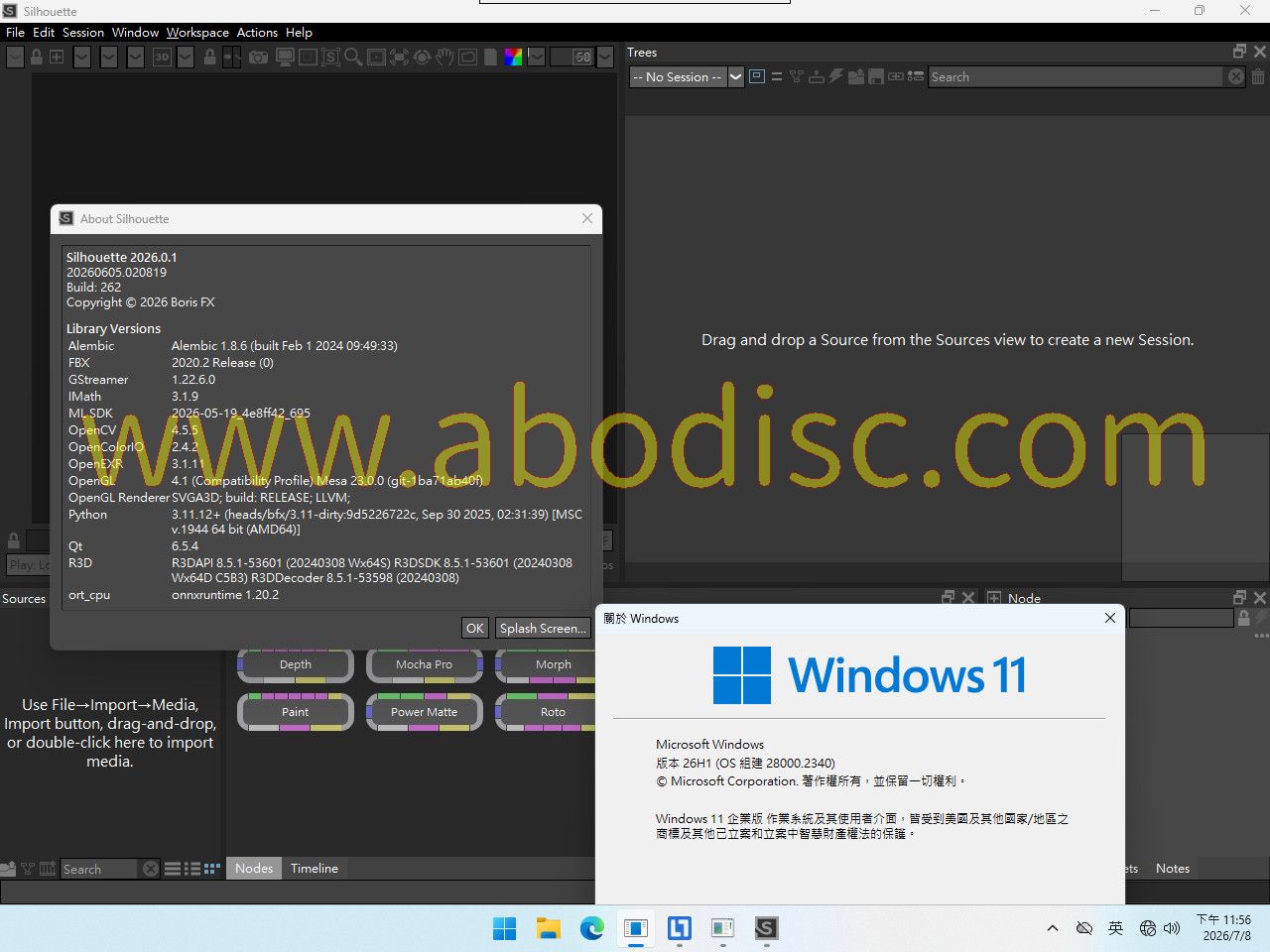Screen dimensions: 1270x952
Task: Click the Silhouette icon on taskbar
Action: coord(766,928)
